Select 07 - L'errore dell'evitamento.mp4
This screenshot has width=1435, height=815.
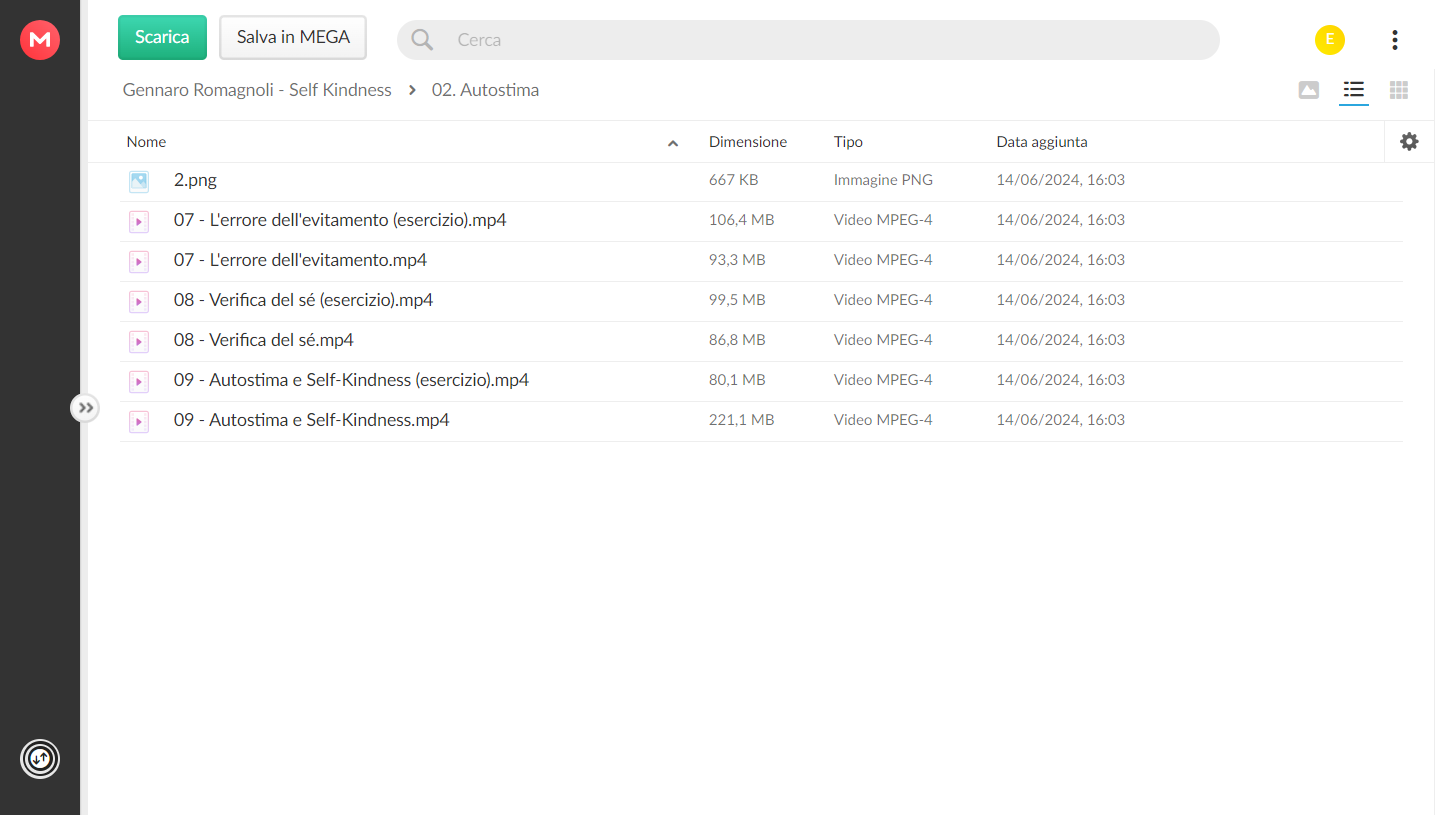point(300,260)
